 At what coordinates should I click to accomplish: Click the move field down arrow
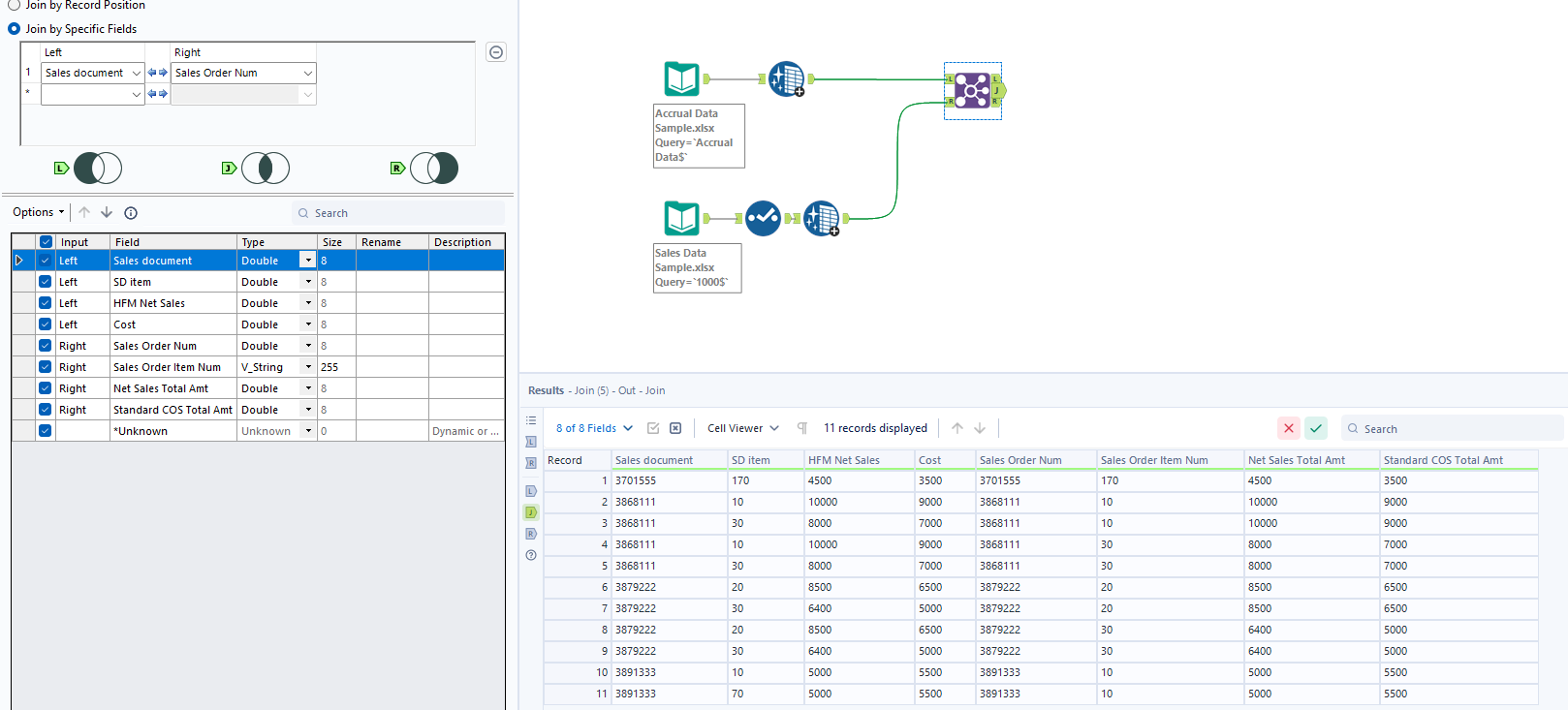[x=107, y=212]
